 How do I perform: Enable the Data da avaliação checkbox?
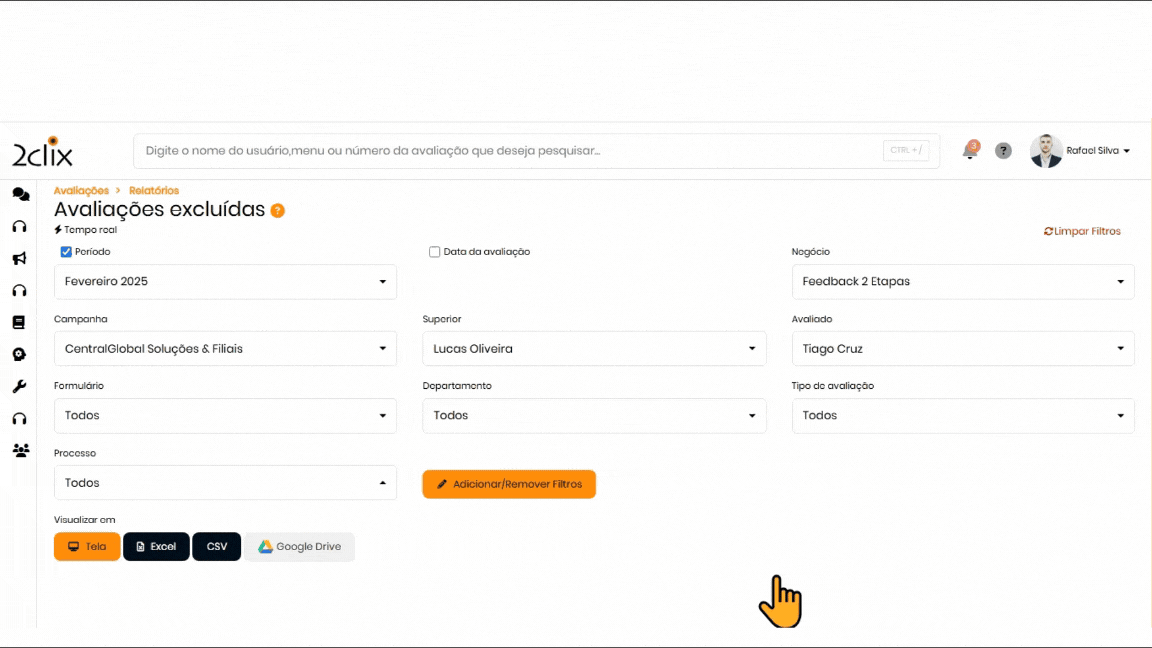tap(434, 252)
